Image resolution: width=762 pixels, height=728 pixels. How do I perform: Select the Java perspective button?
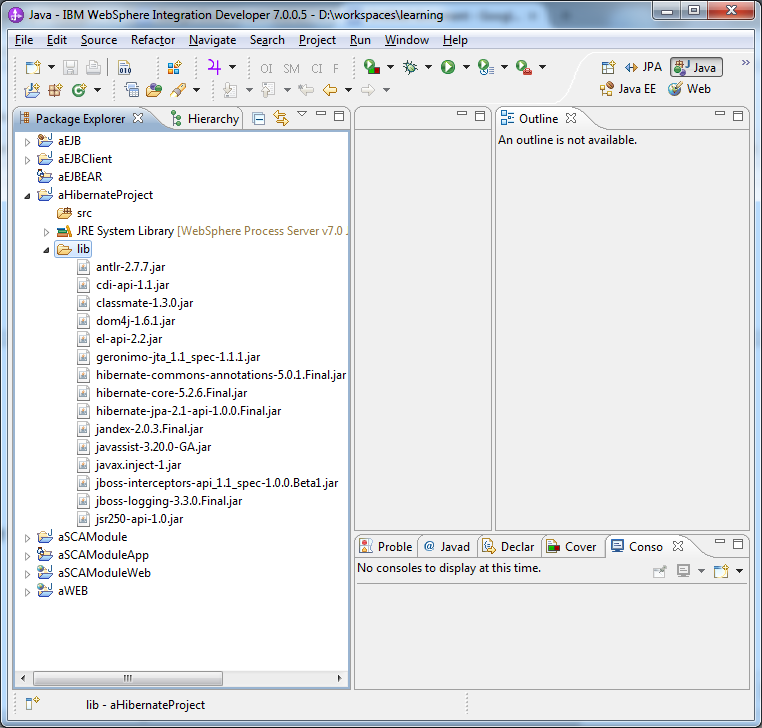(x=696, y=67)
